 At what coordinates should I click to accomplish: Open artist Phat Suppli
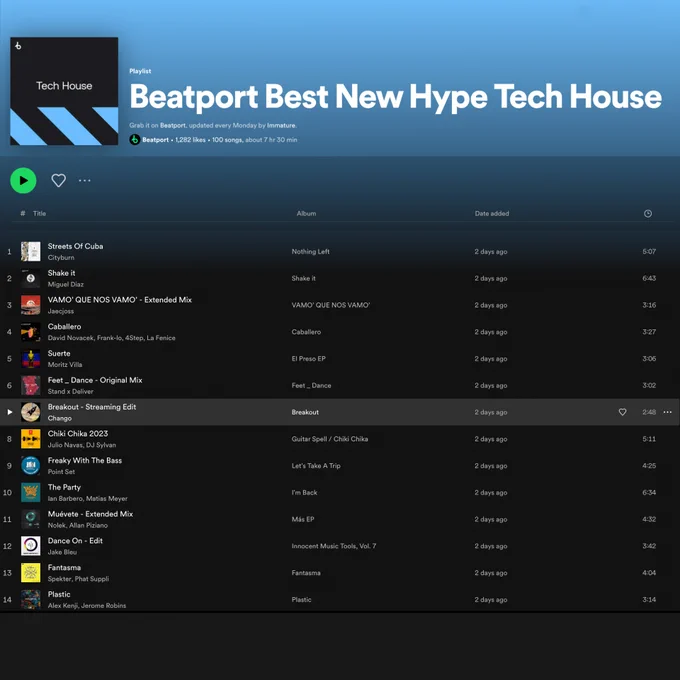click(92, 579)
